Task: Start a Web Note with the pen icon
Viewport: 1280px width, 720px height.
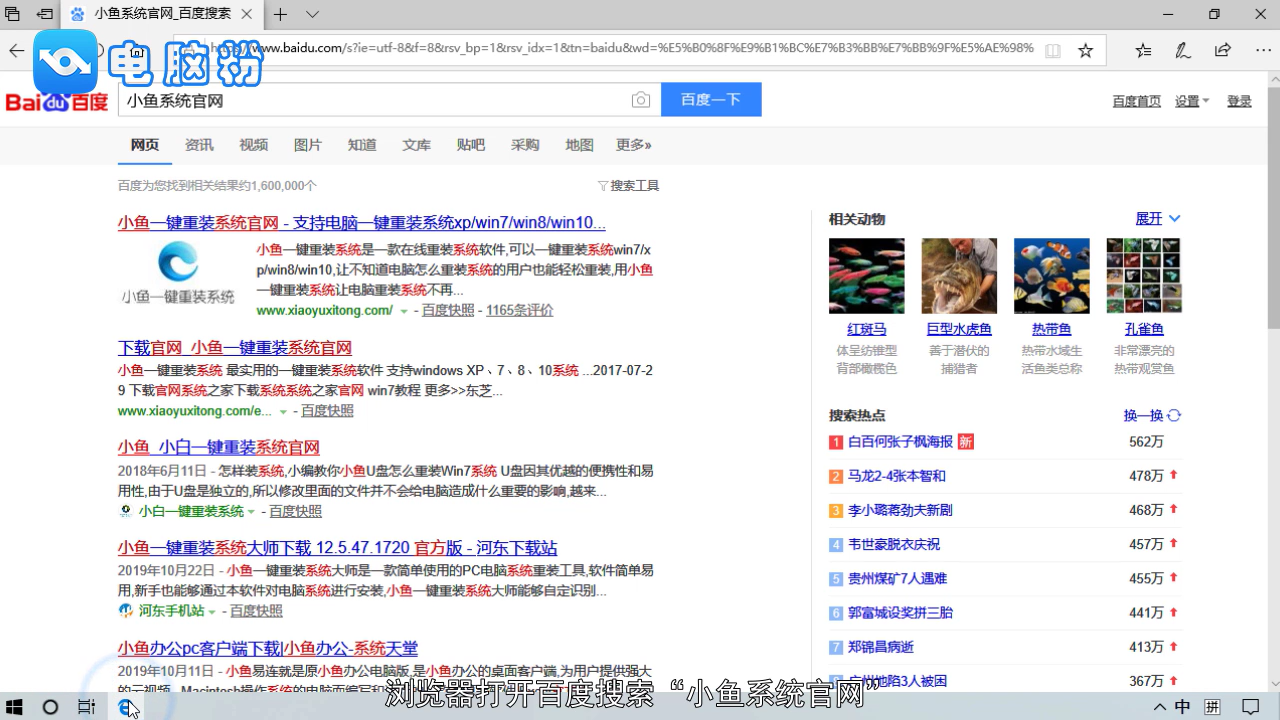Action: pyautogui.click(x=1183, y=50)
